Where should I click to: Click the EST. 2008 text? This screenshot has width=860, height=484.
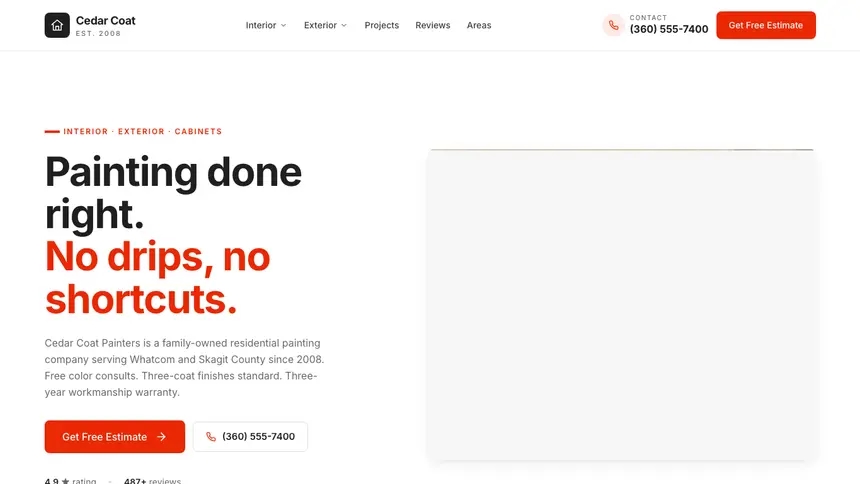[x=98, y=33]
